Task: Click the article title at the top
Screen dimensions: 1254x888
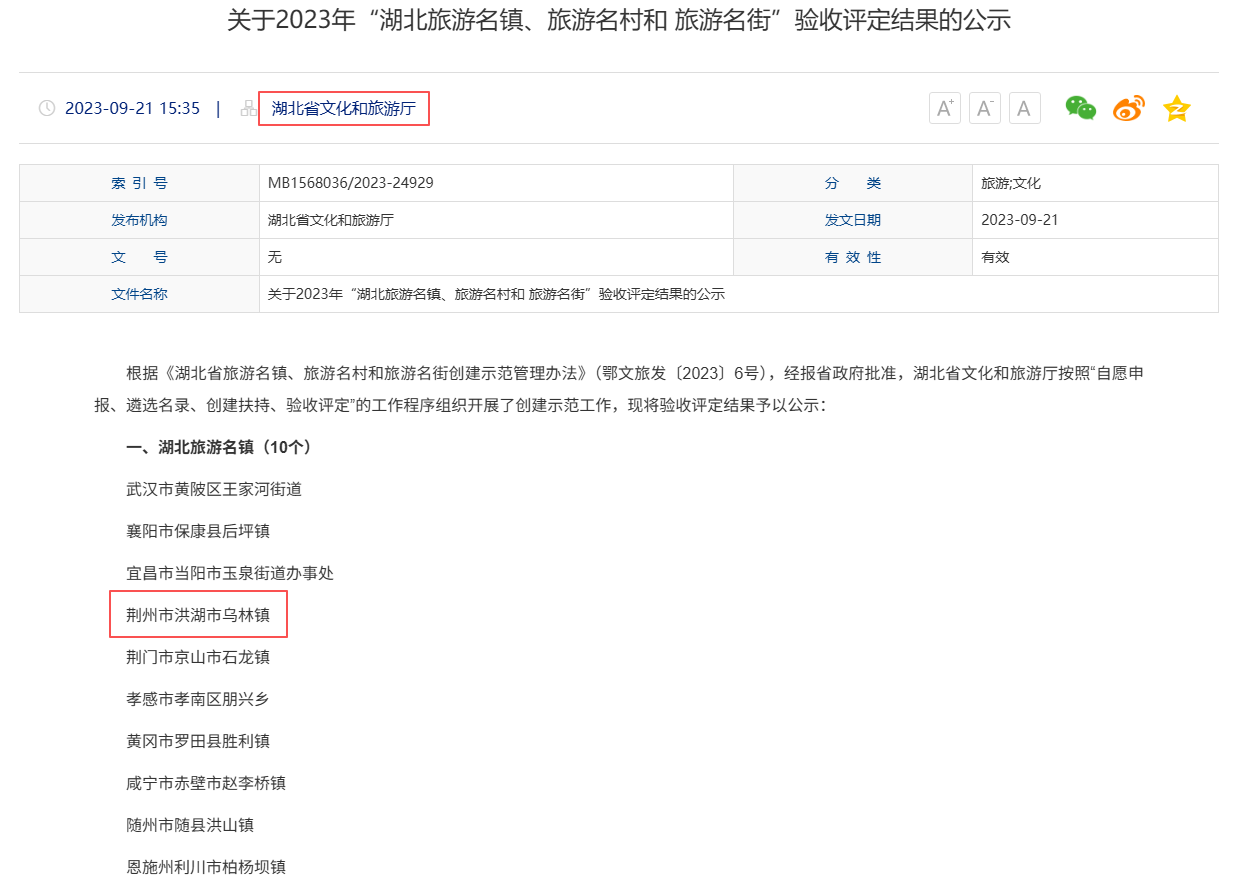Action: (627, 22)
